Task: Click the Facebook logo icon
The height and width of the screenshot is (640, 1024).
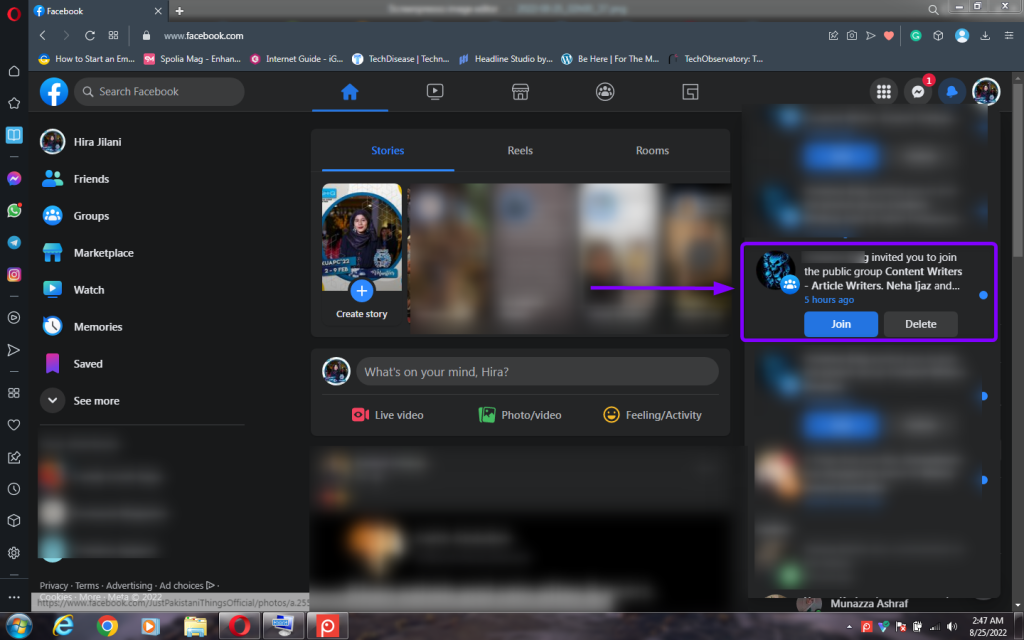Action: [x=54, y=91]
